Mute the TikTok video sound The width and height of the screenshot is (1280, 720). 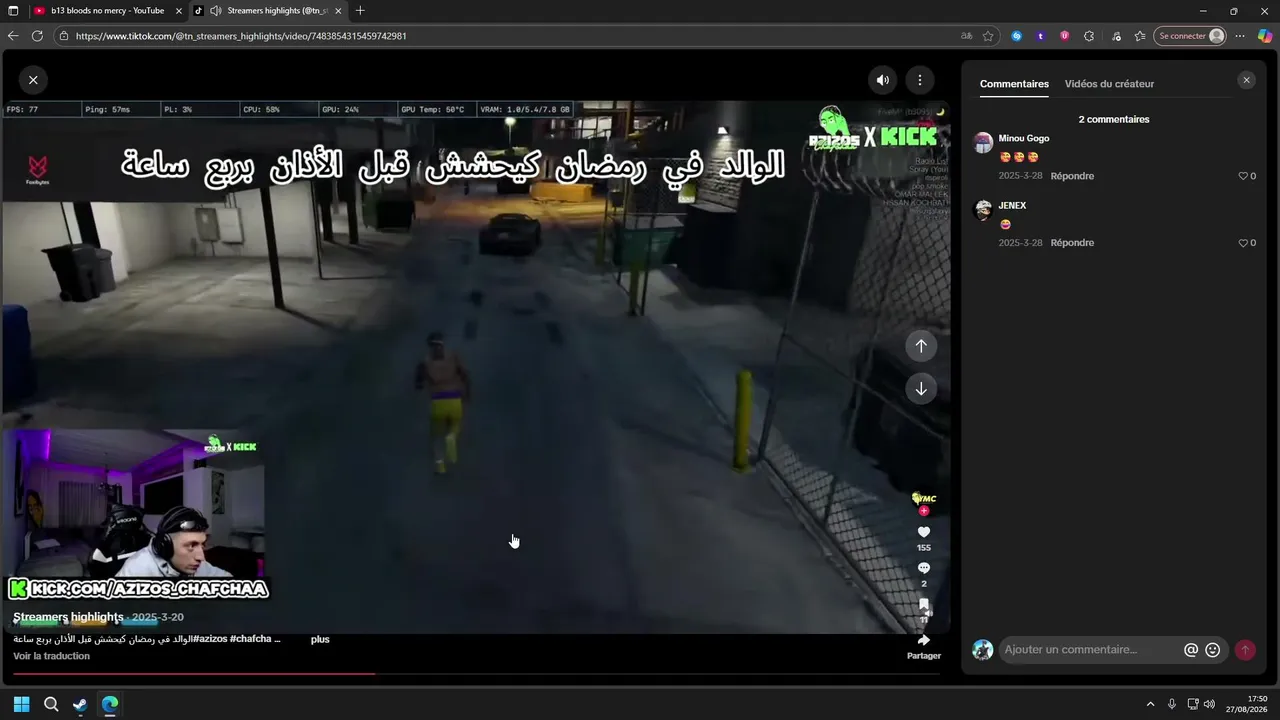pyautogui.click(x=883, y=80)
